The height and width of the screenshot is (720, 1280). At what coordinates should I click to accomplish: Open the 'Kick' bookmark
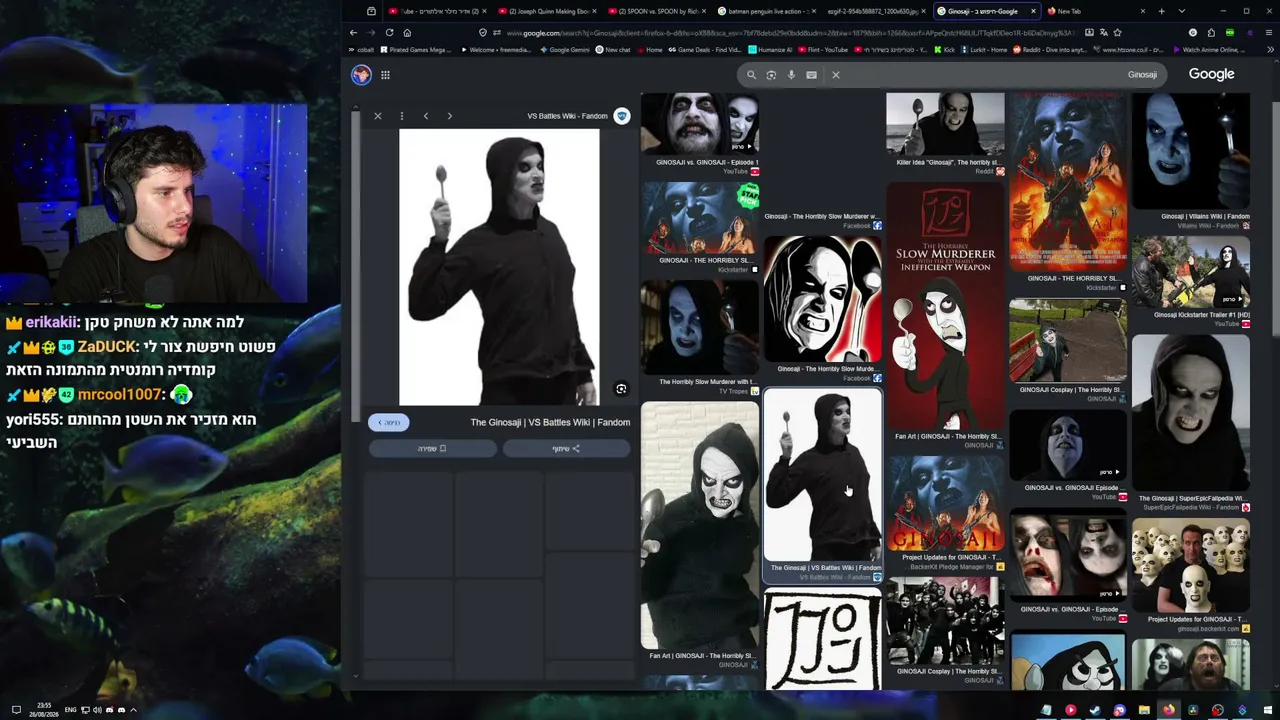[x=945, y=50]
